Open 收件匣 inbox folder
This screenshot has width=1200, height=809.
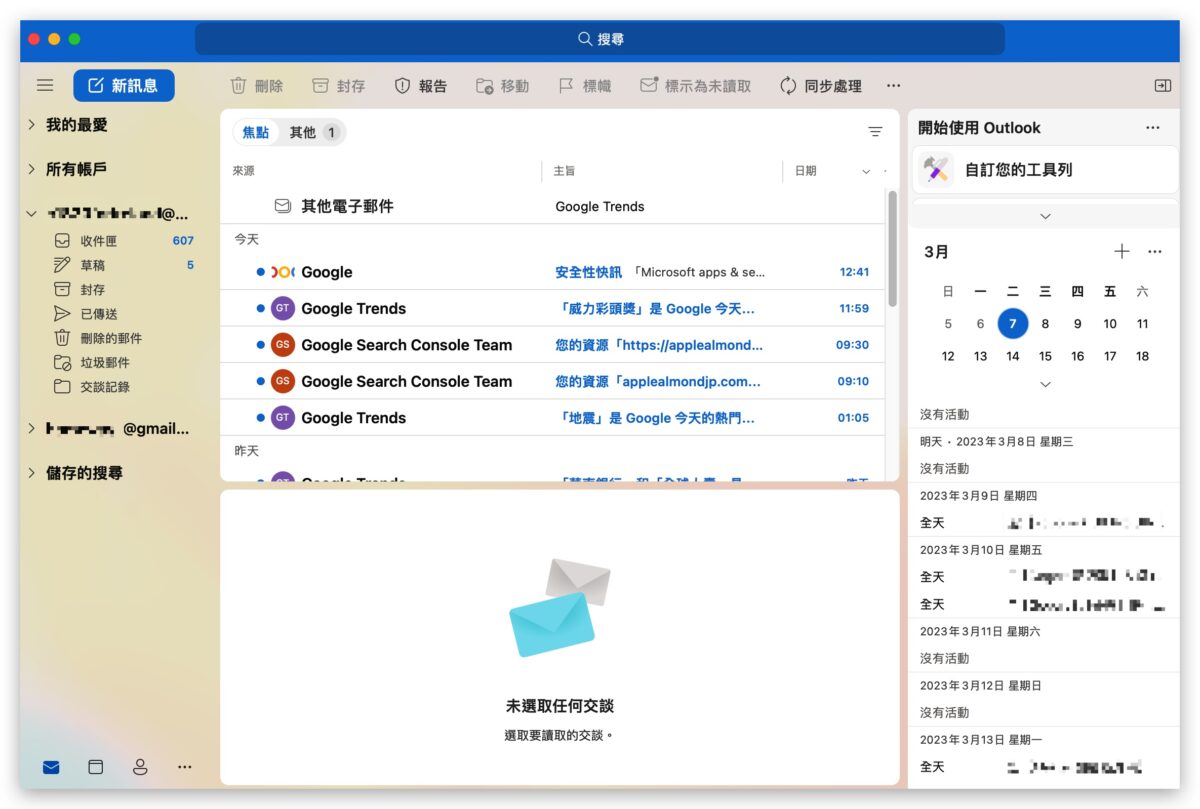(123, 241)
